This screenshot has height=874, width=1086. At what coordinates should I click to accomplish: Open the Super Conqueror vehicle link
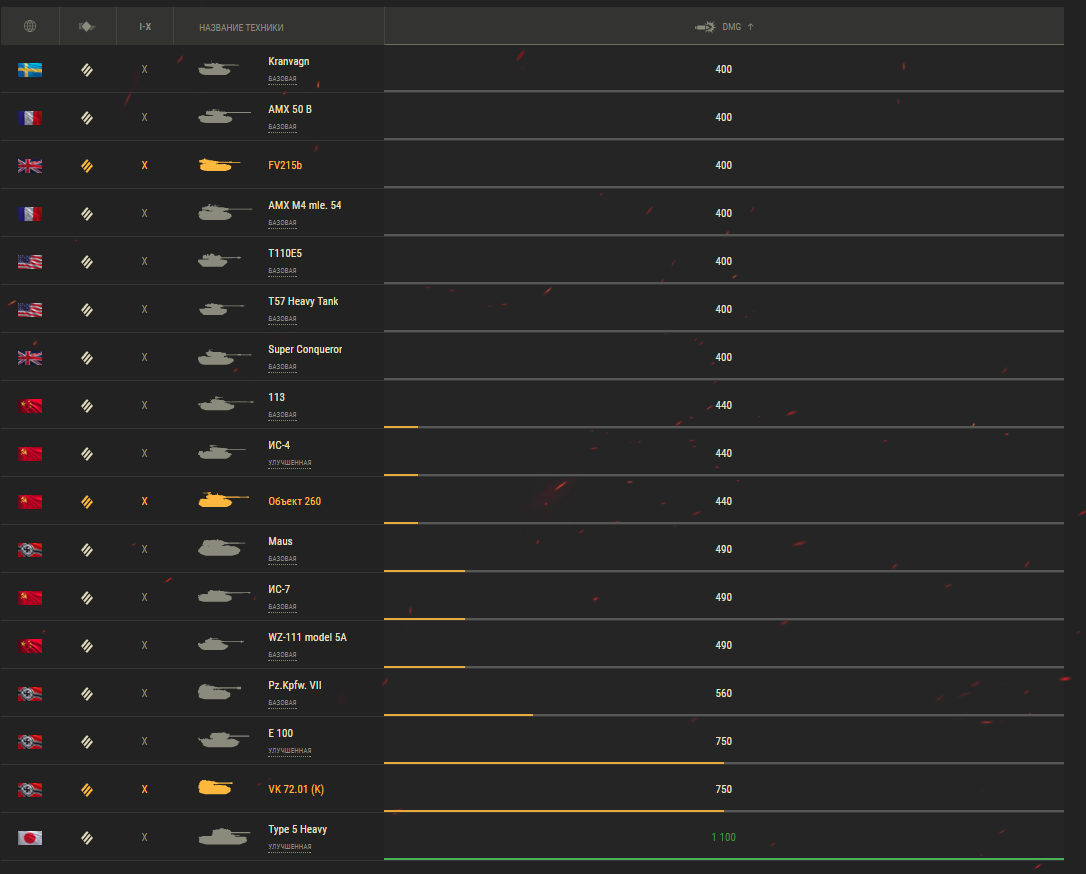tap(305, 350)
